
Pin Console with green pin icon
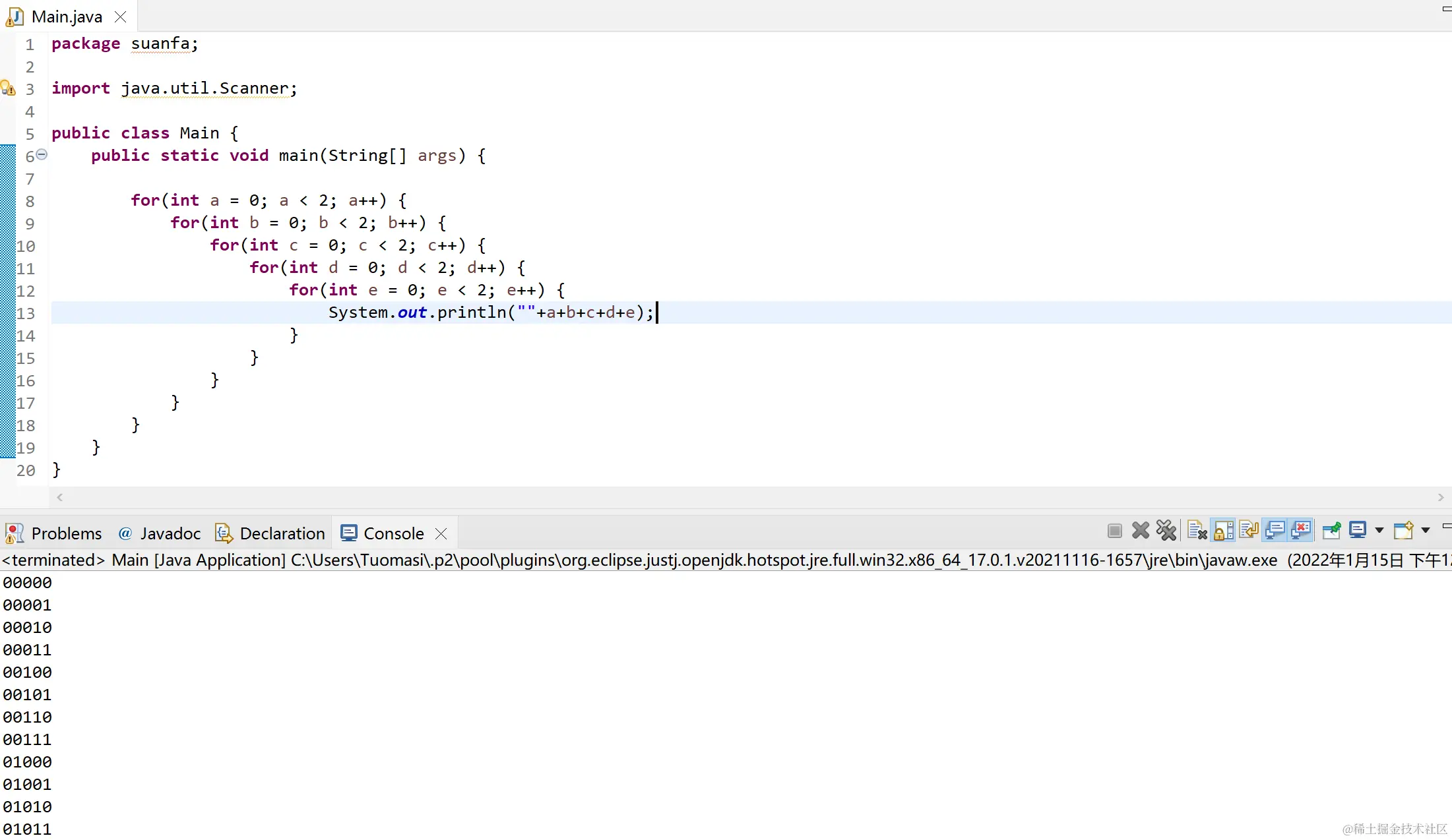tap(1332, 531)
